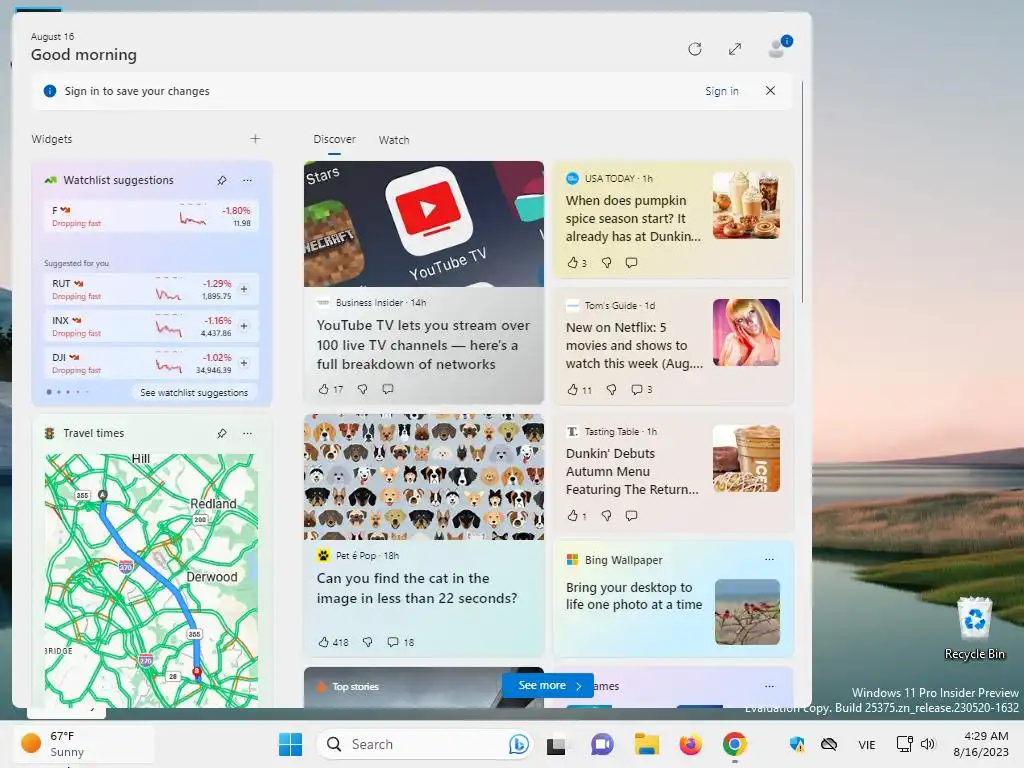Launch Google Chrome from taskbar
This screenshot has width=1024, height=768.
[735, 744]
